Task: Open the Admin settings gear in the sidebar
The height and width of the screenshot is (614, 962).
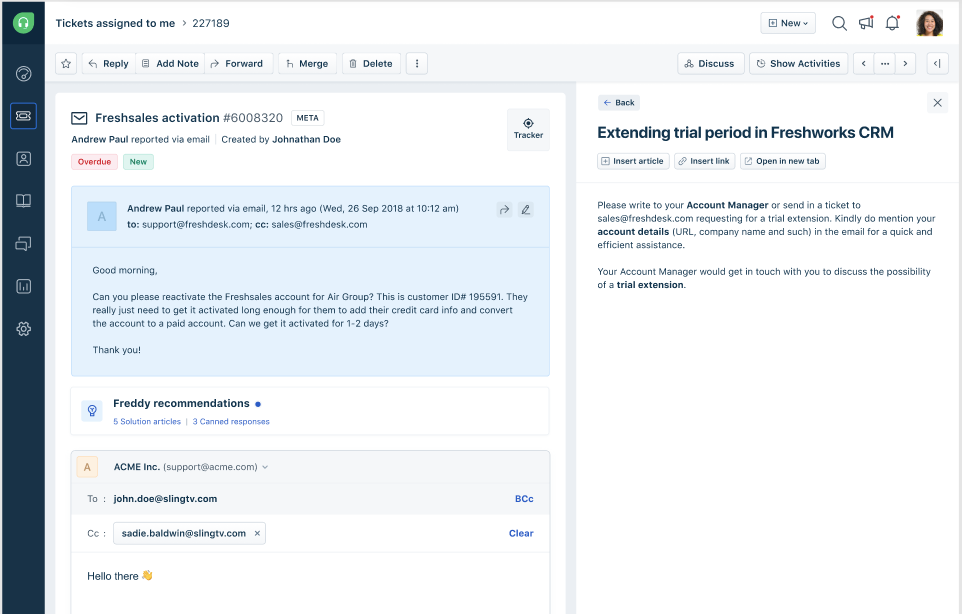Action: pyautogui.click(x=23, y=329)
